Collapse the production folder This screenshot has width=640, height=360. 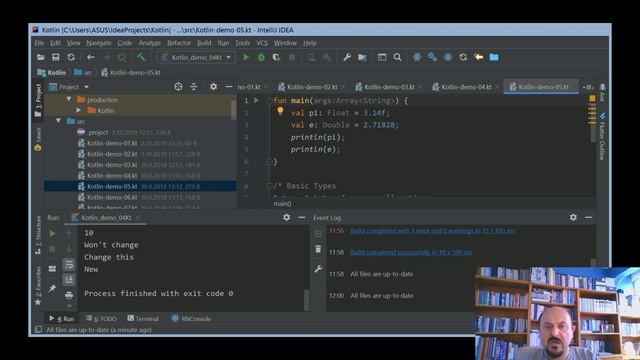pos(69,99)
